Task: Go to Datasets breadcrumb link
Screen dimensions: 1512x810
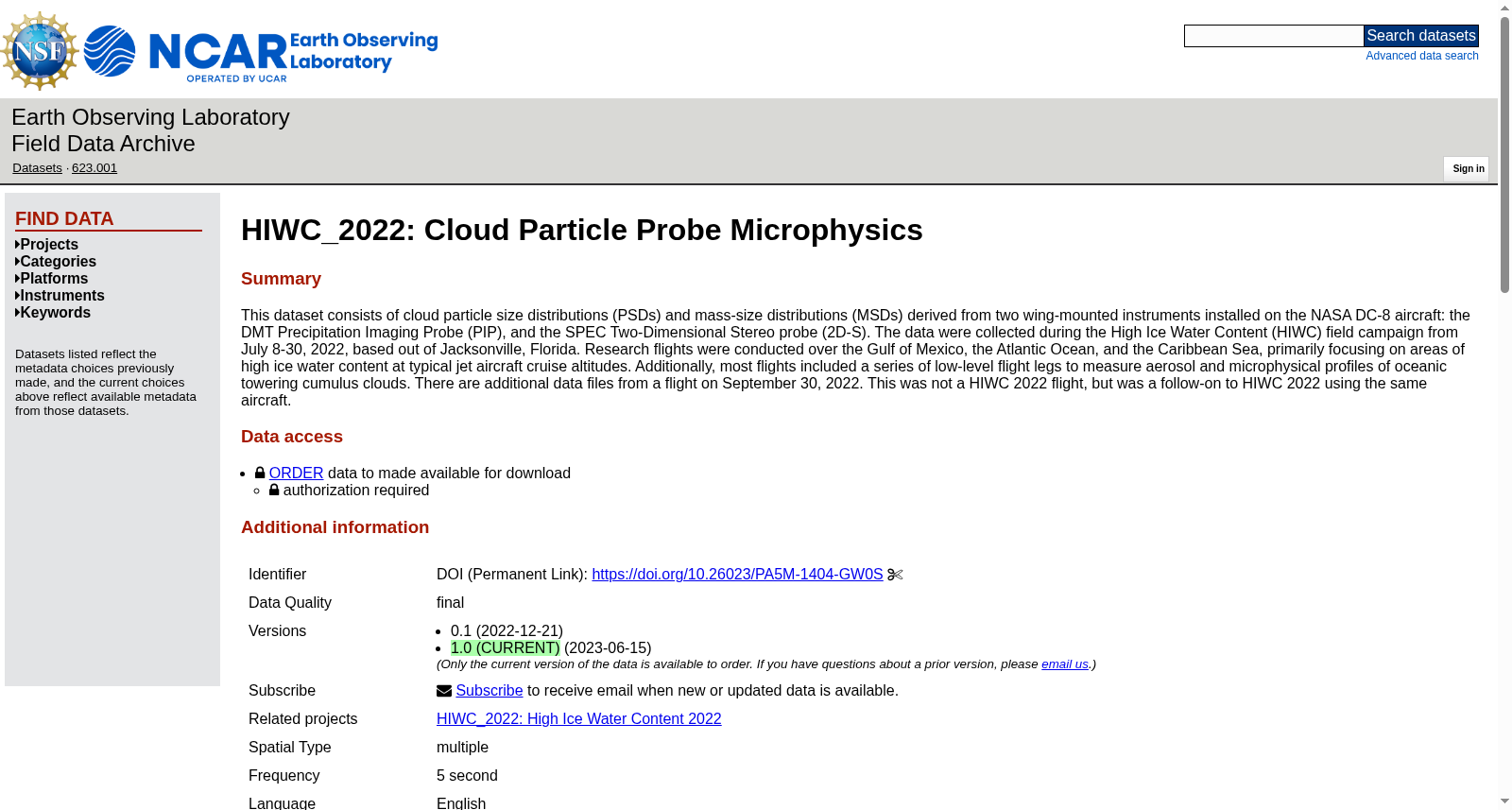Action: pyautogui.click(x=37, y=168)
